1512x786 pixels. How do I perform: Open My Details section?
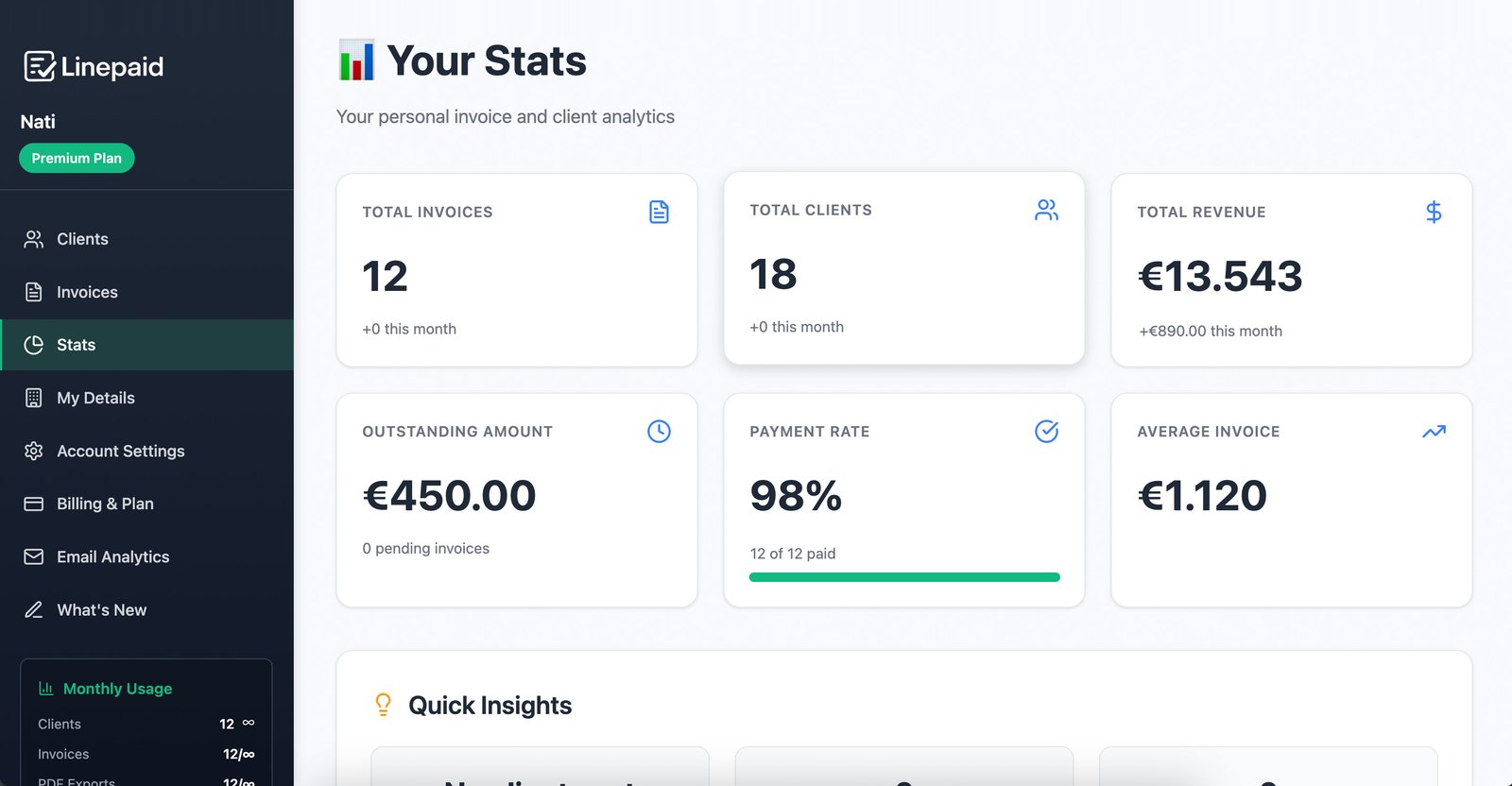pyautogui.click(x=95, y=398)
